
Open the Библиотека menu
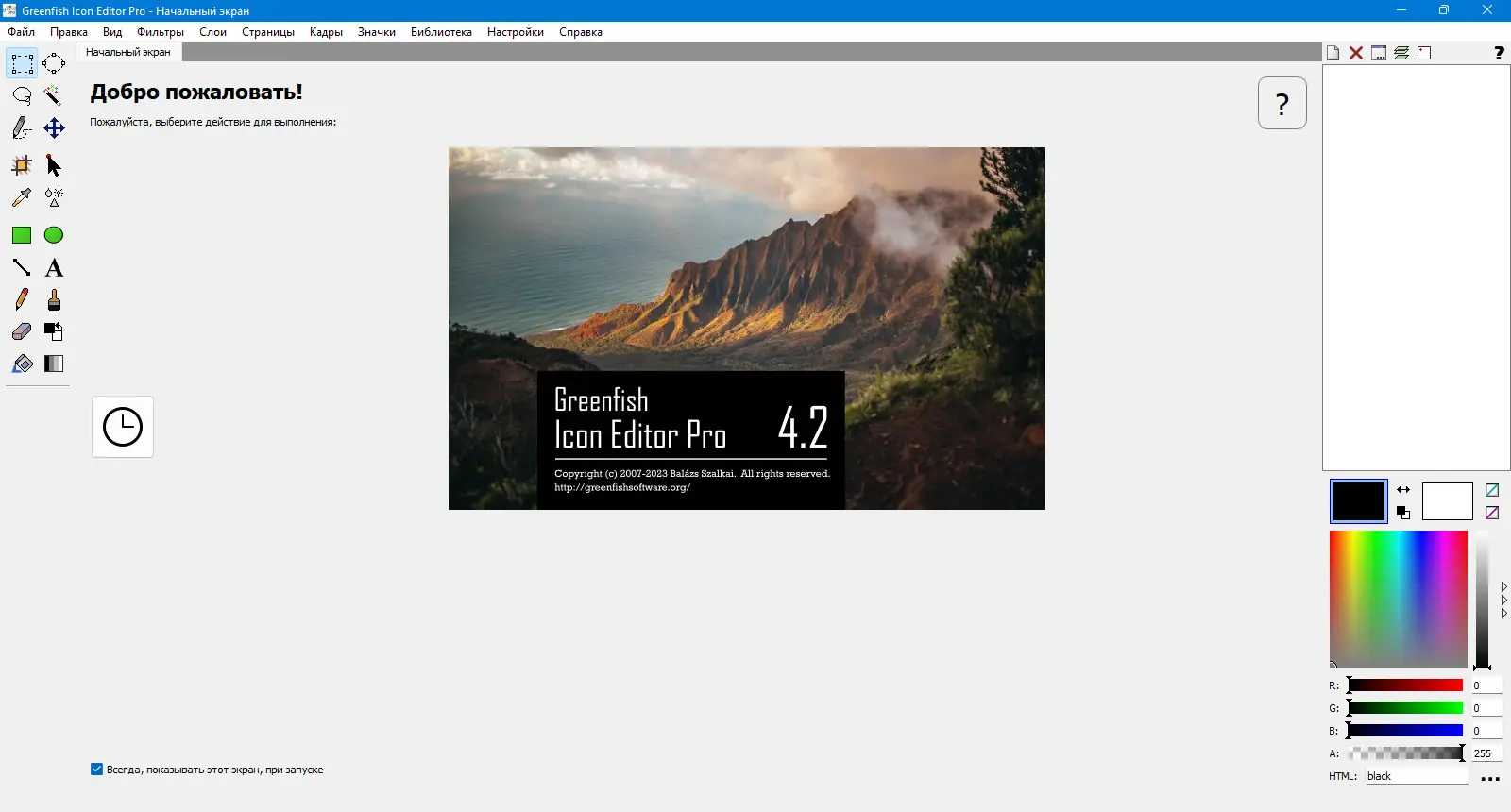point(441,32)
